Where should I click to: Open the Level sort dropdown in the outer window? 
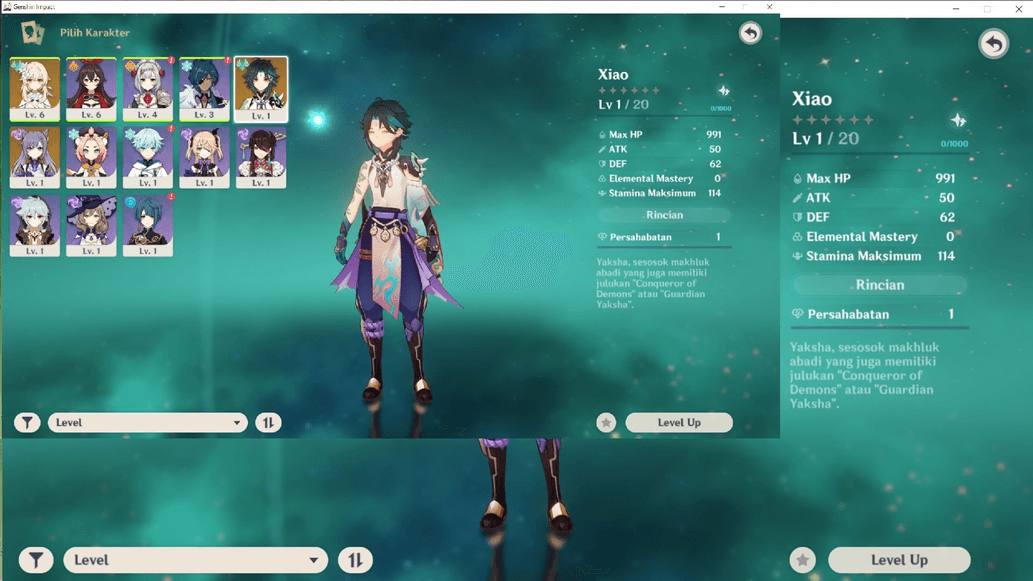tap(195, 560)
